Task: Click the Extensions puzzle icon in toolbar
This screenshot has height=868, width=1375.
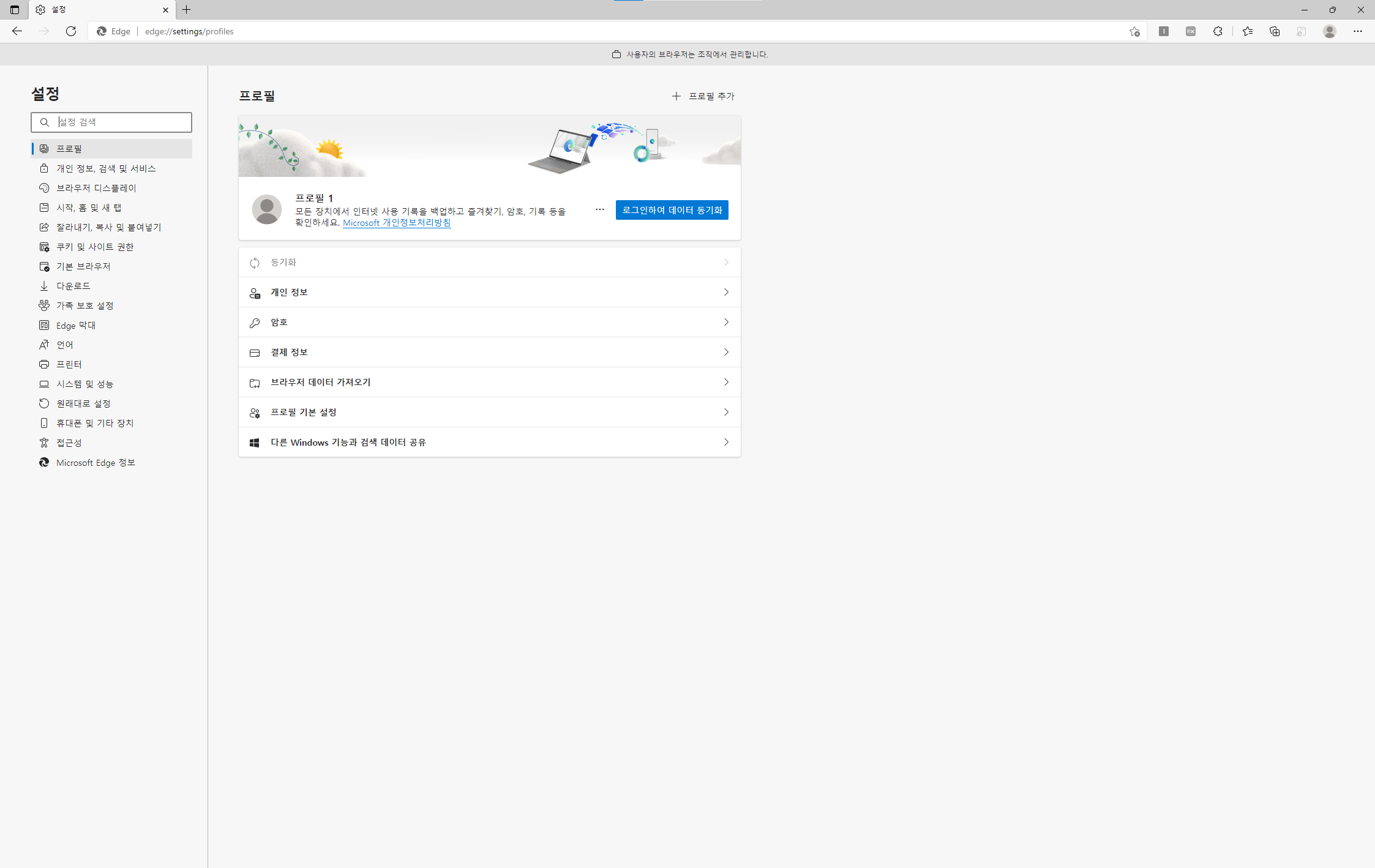Action: click(1218, 31)
